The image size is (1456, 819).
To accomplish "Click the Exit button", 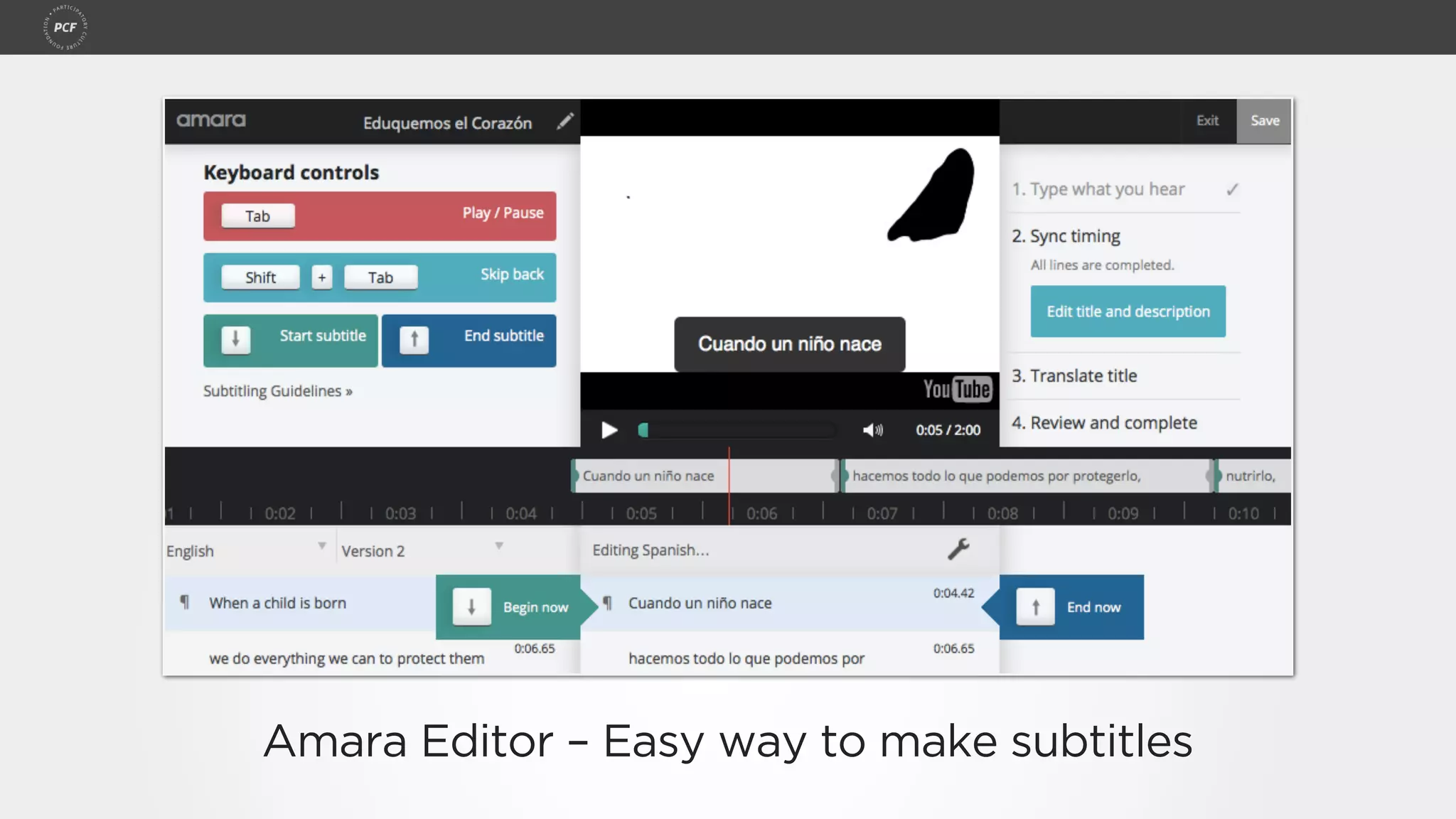I will (x=1207, y=121).
